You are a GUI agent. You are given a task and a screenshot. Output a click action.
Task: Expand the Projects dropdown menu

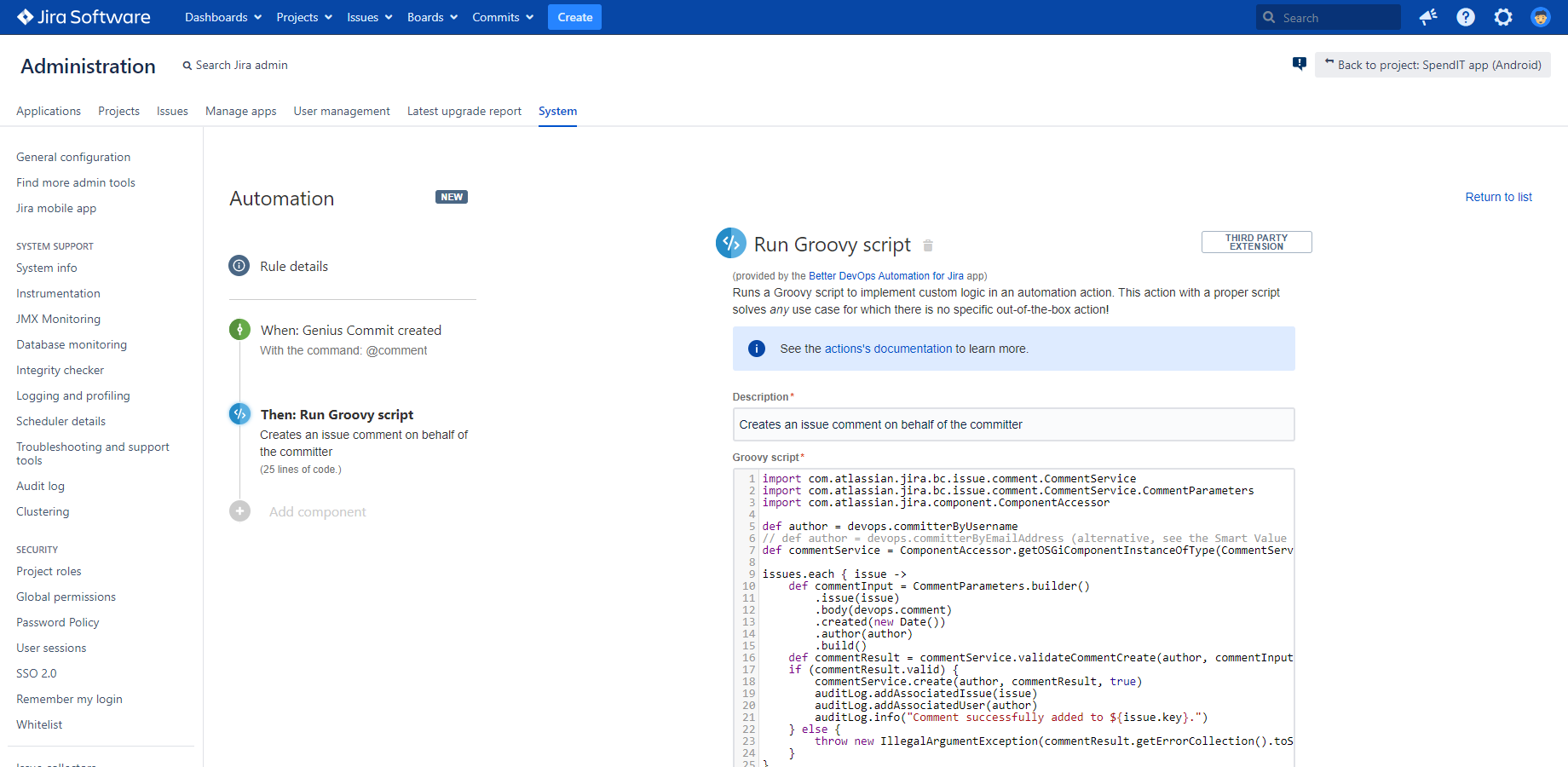pyautogui.click(x=304, y=17)
